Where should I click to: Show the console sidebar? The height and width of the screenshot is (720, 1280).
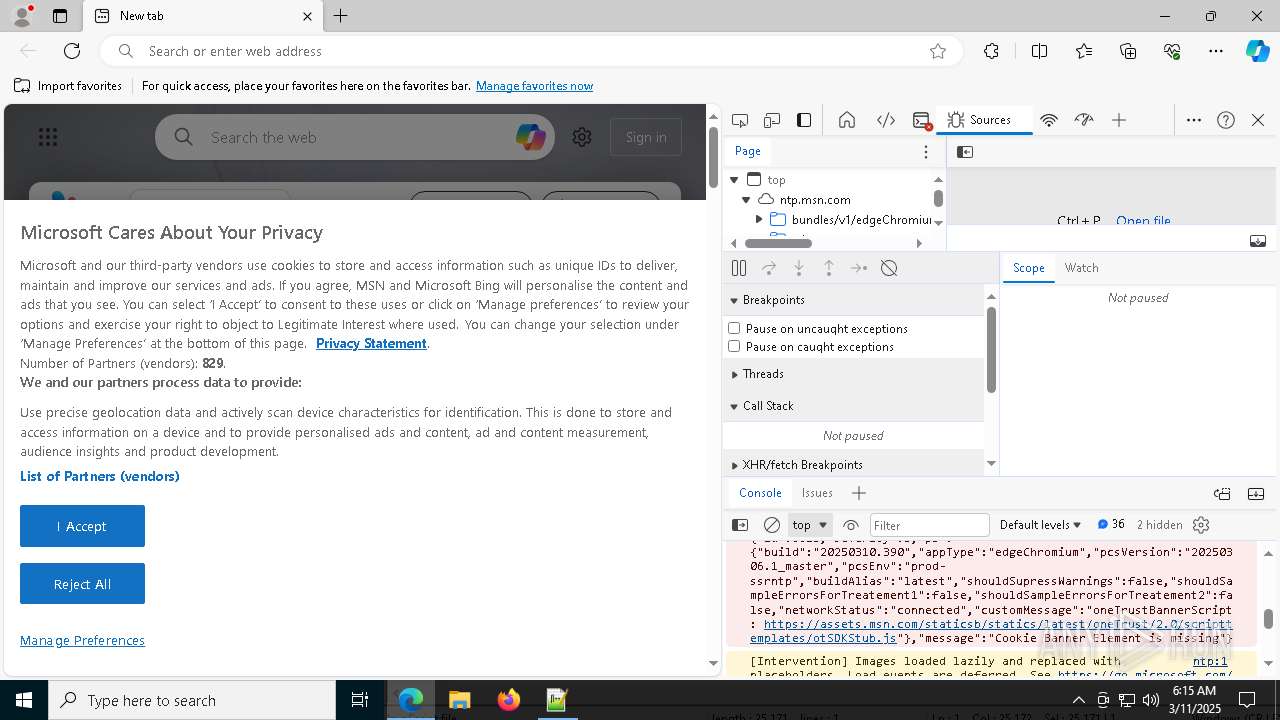(x=740, y=525)
